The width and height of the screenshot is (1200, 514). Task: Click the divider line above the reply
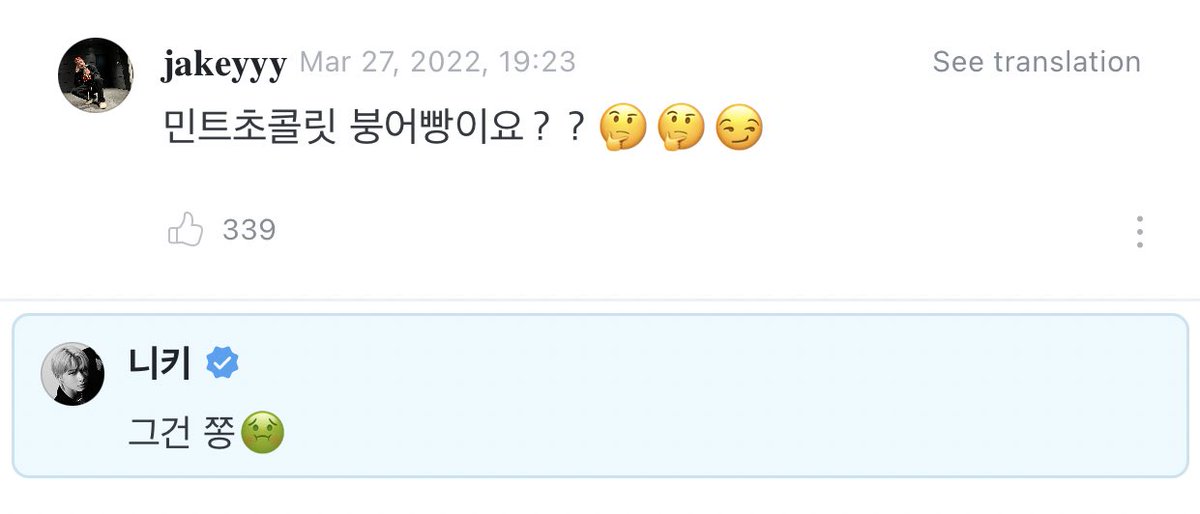(x=600, y=299)
